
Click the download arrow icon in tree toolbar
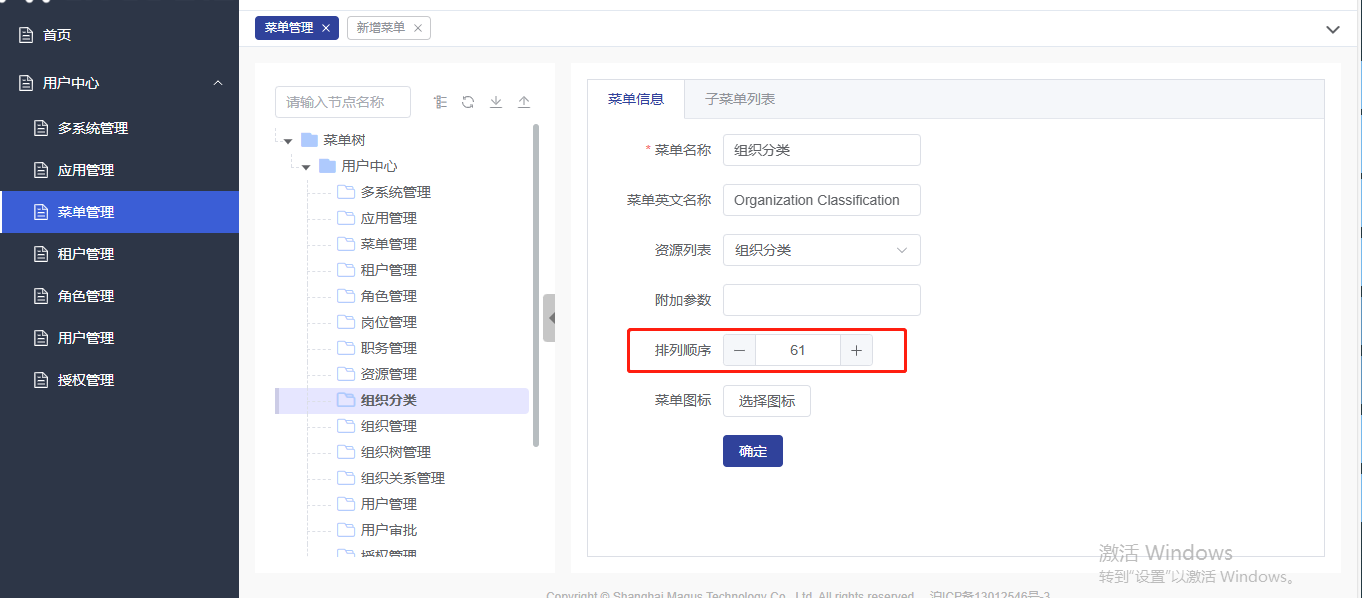[x=495, y=102]
